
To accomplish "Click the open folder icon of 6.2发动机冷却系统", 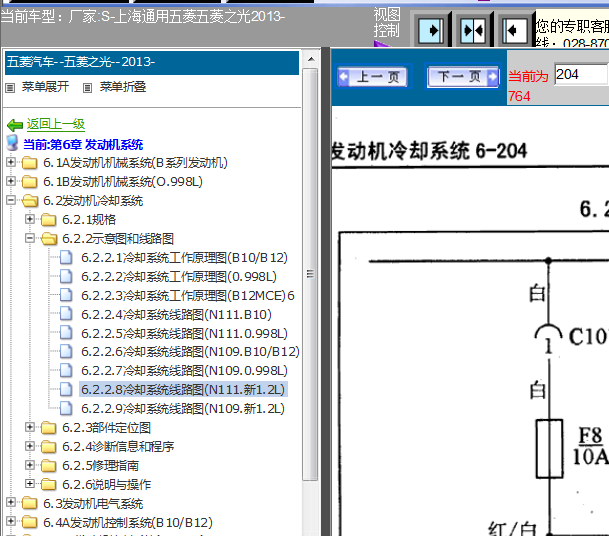I will tap(30, 200).
